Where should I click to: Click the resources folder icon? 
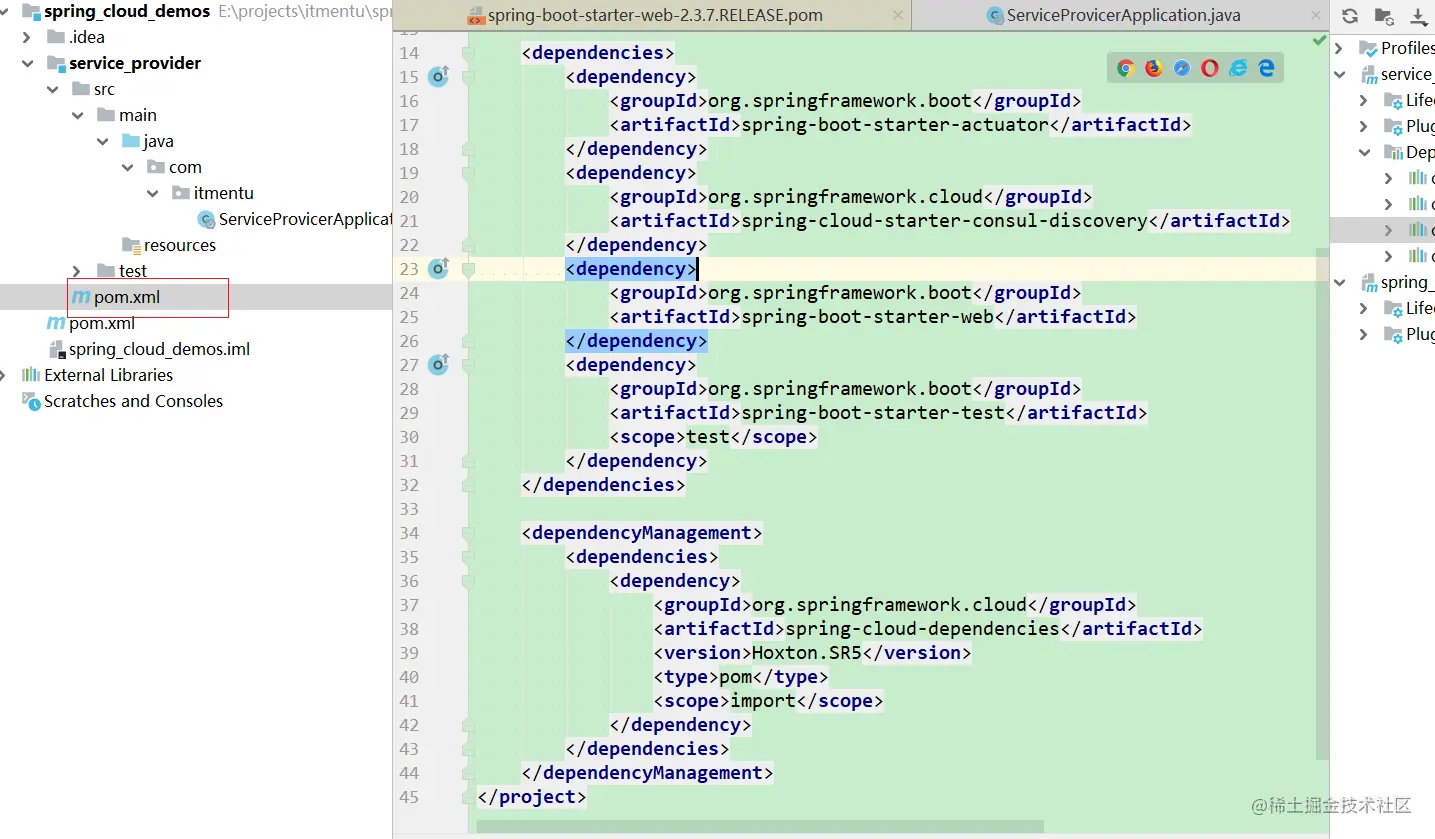click(131, 245)
